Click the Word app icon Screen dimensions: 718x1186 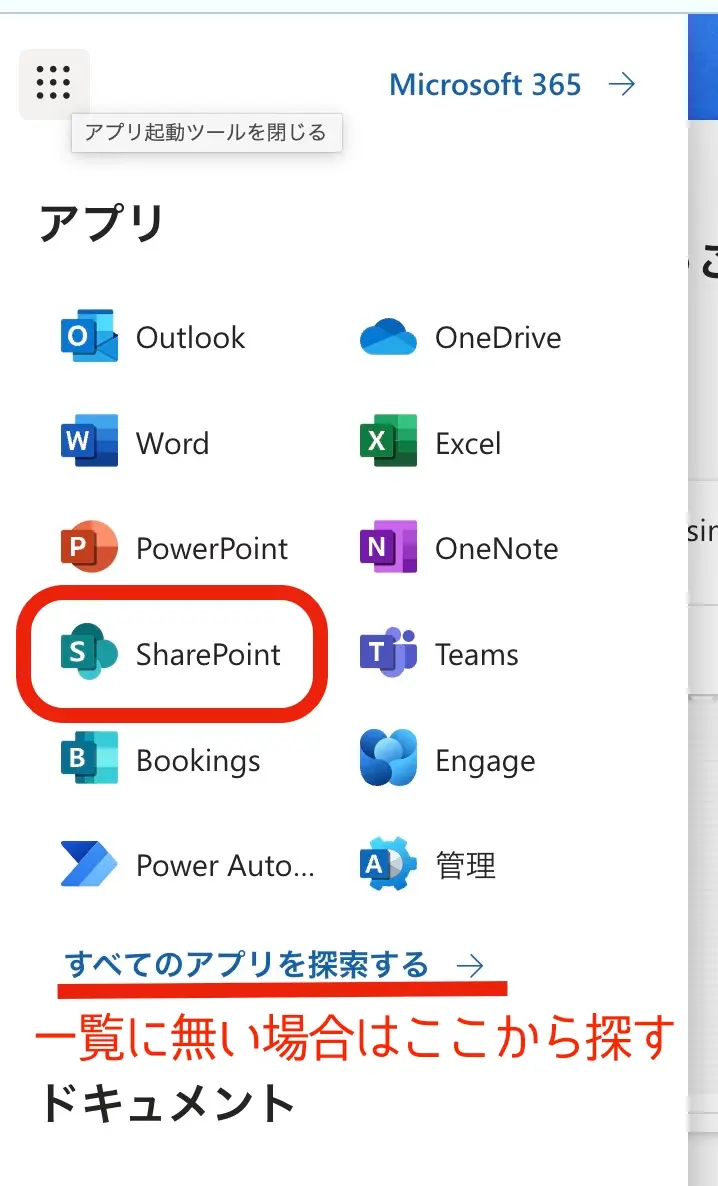point(89,442)
